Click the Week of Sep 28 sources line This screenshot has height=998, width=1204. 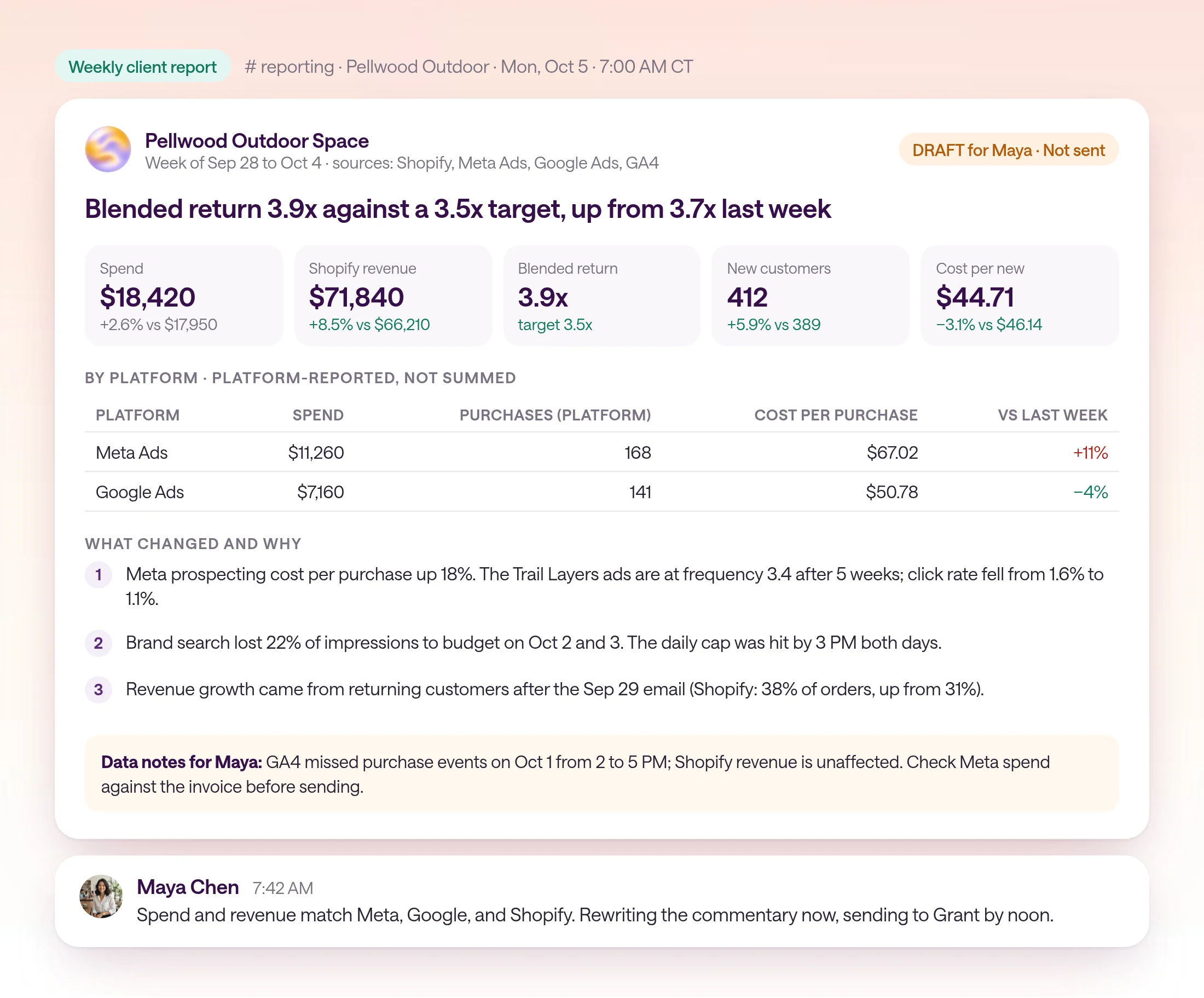pyautogui.click(x=402, y=163)
